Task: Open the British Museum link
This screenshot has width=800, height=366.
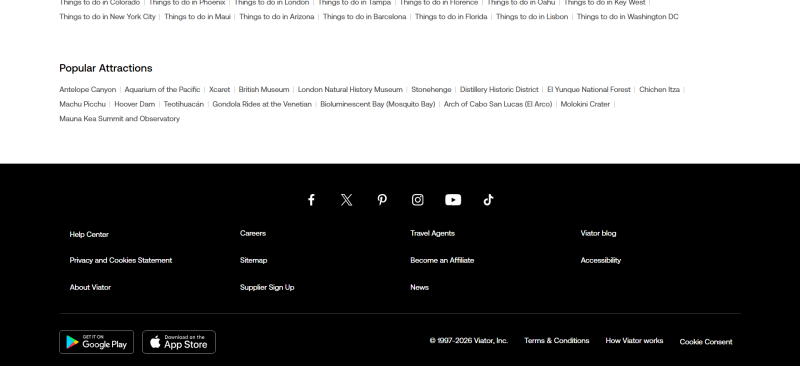Action: (x=264, y=89)
